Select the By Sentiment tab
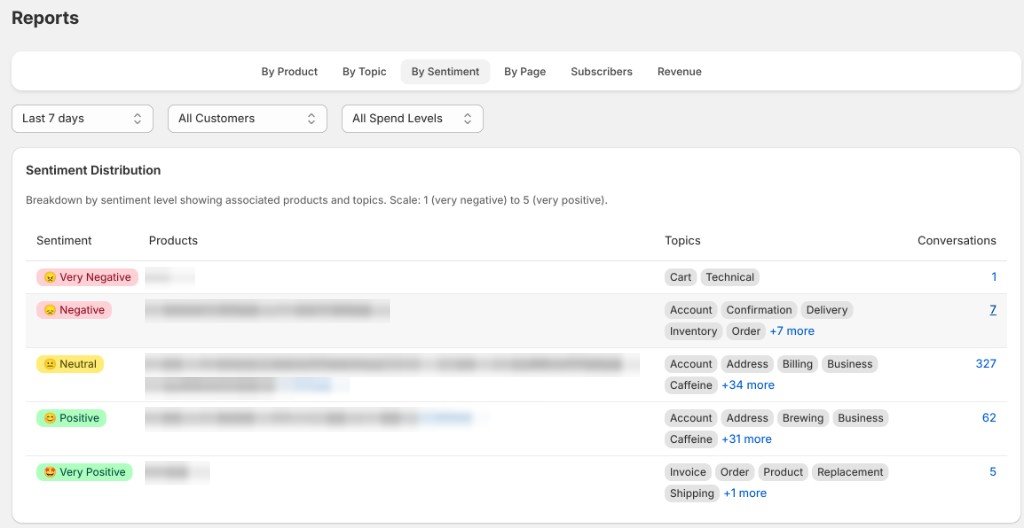 click(x=445, y=72)
